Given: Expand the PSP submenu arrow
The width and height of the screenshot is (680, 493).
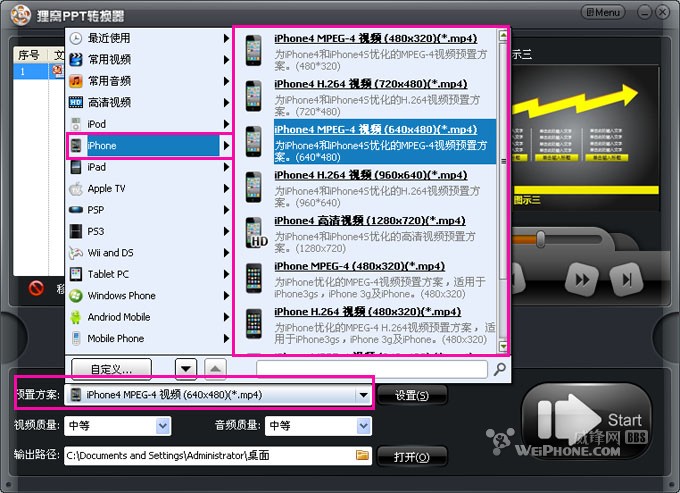Looking at the screenshot, I should tap(226, 210).
